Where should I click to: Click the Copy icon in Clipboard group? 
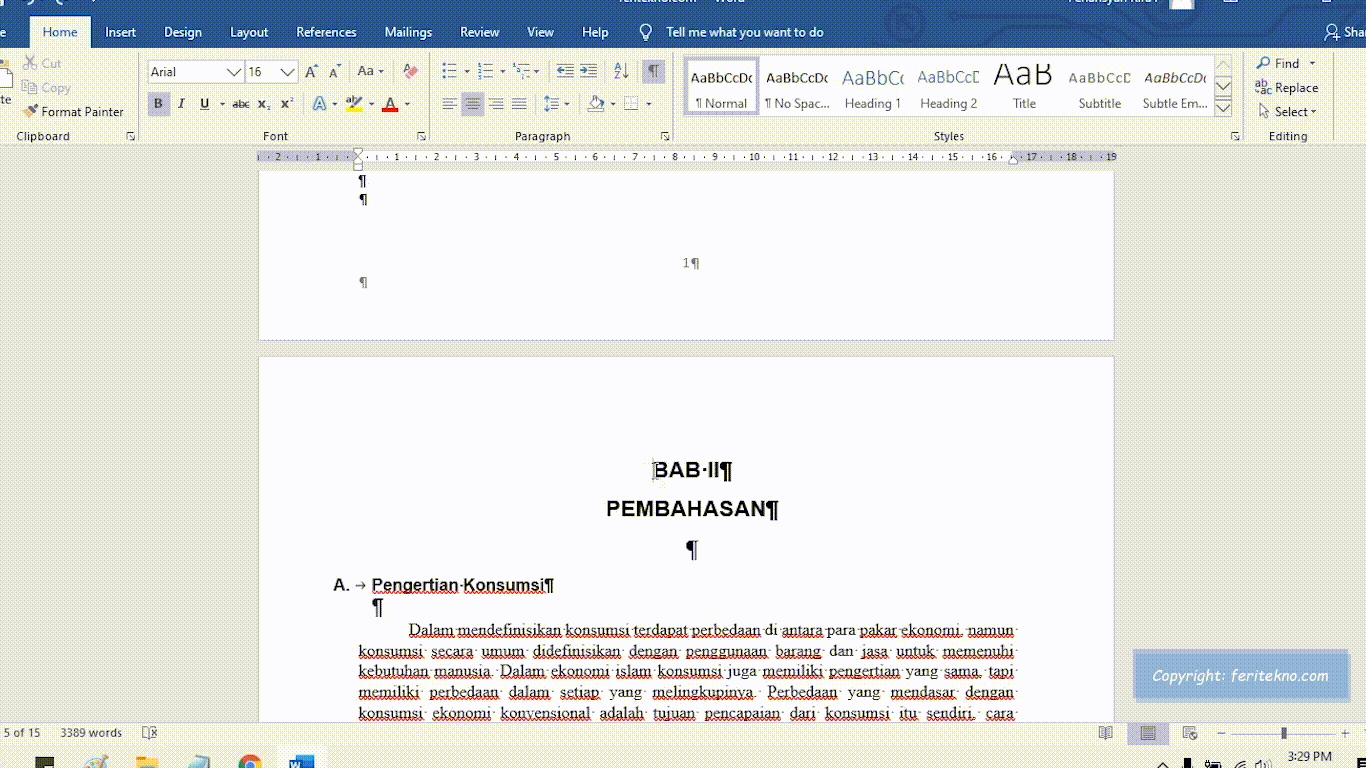coord(30,88)
